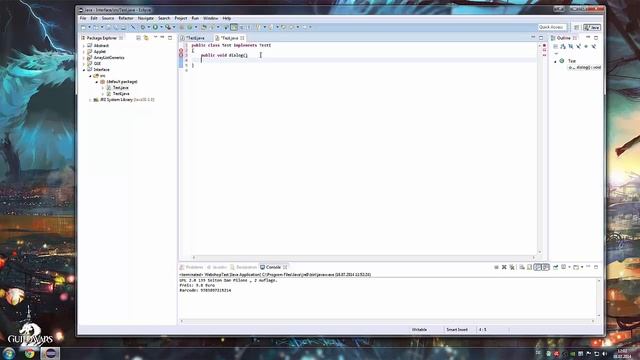Open the Refactor menu
This screenshot has width=640, height=360.
(126, 18)
